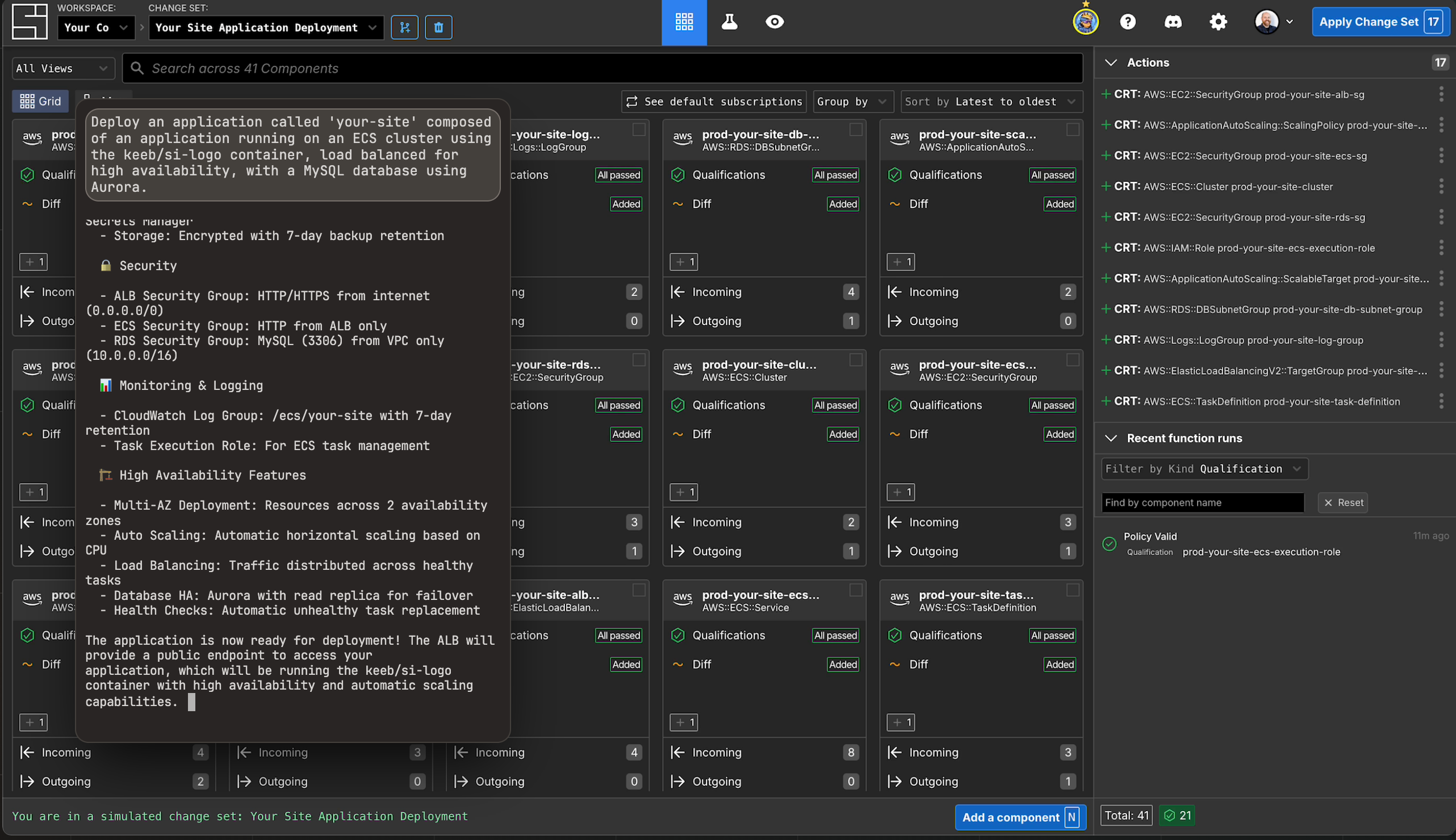Check the checkbox on prod-your-site-db component card
Screen dimensions: 1456x840
pos(856,131)
